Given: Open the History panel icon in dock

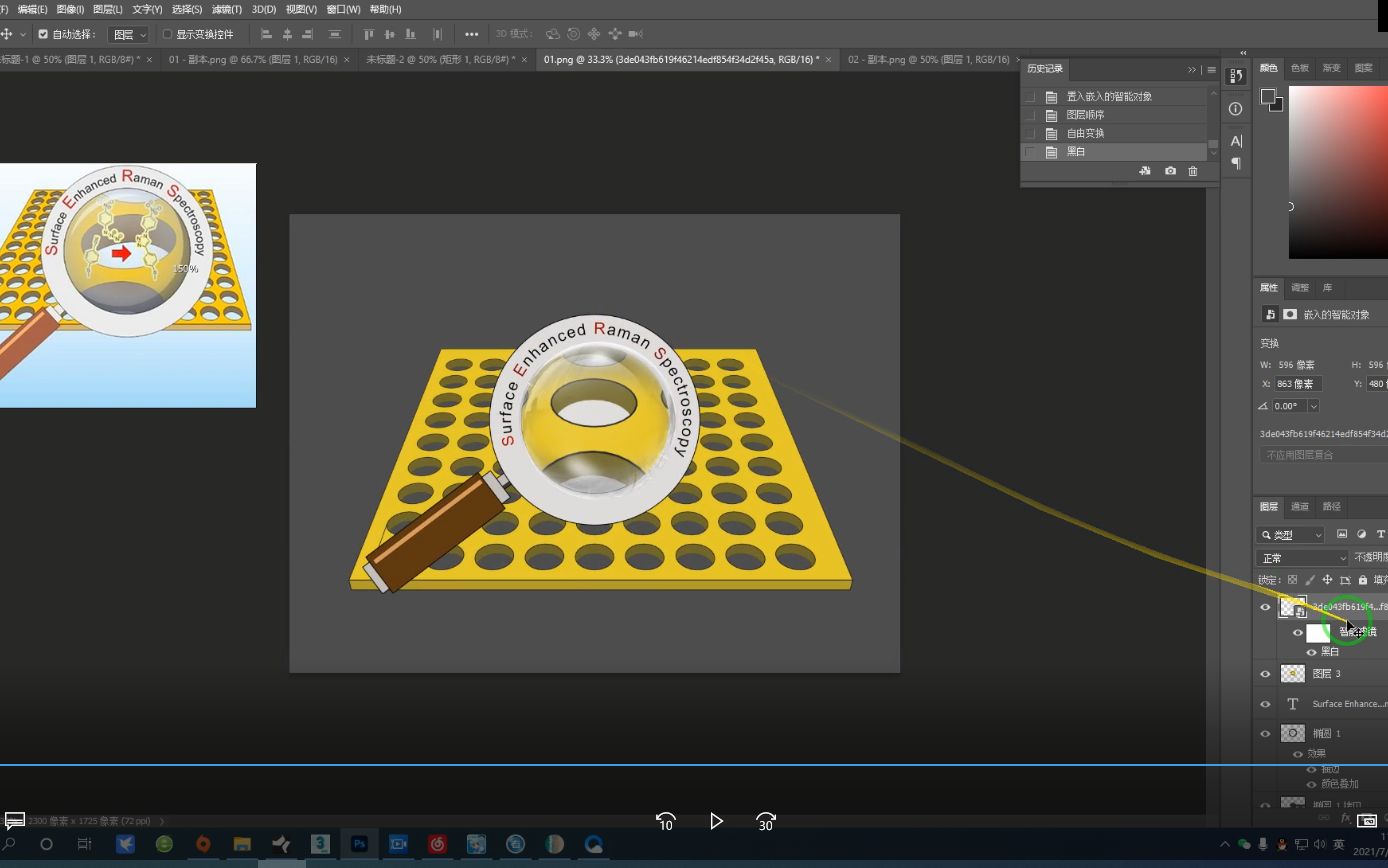Looking at the screenshot, I should [1236, 76].
